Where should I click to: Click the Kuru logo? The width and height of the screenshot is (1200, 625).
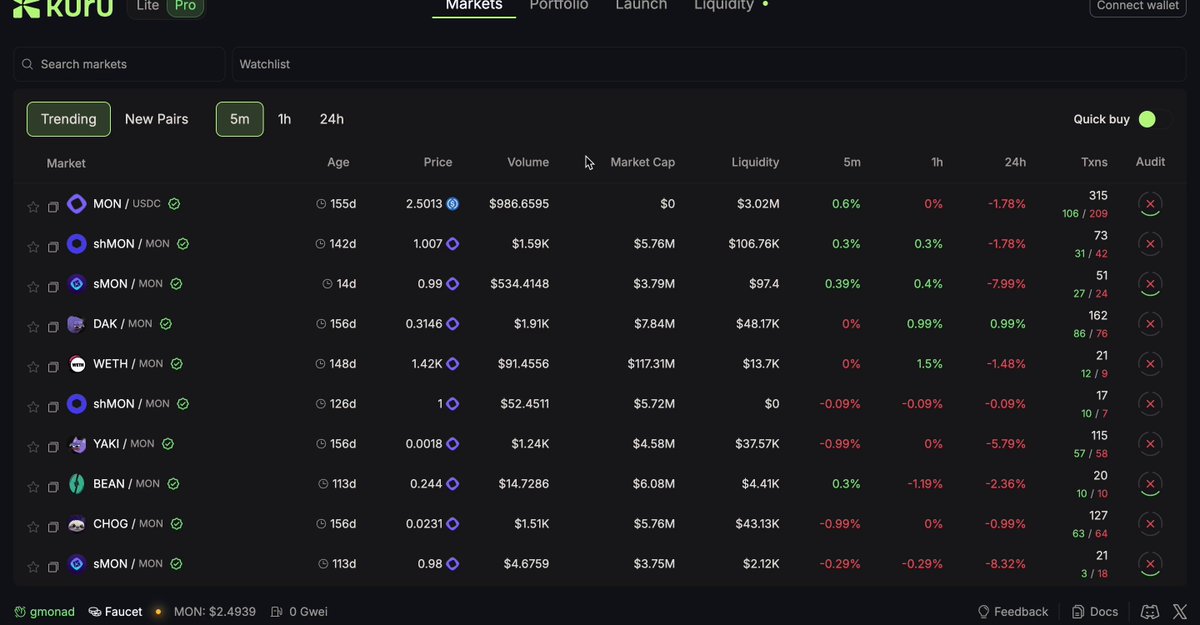pyautogui.click(x=63, y=7)
